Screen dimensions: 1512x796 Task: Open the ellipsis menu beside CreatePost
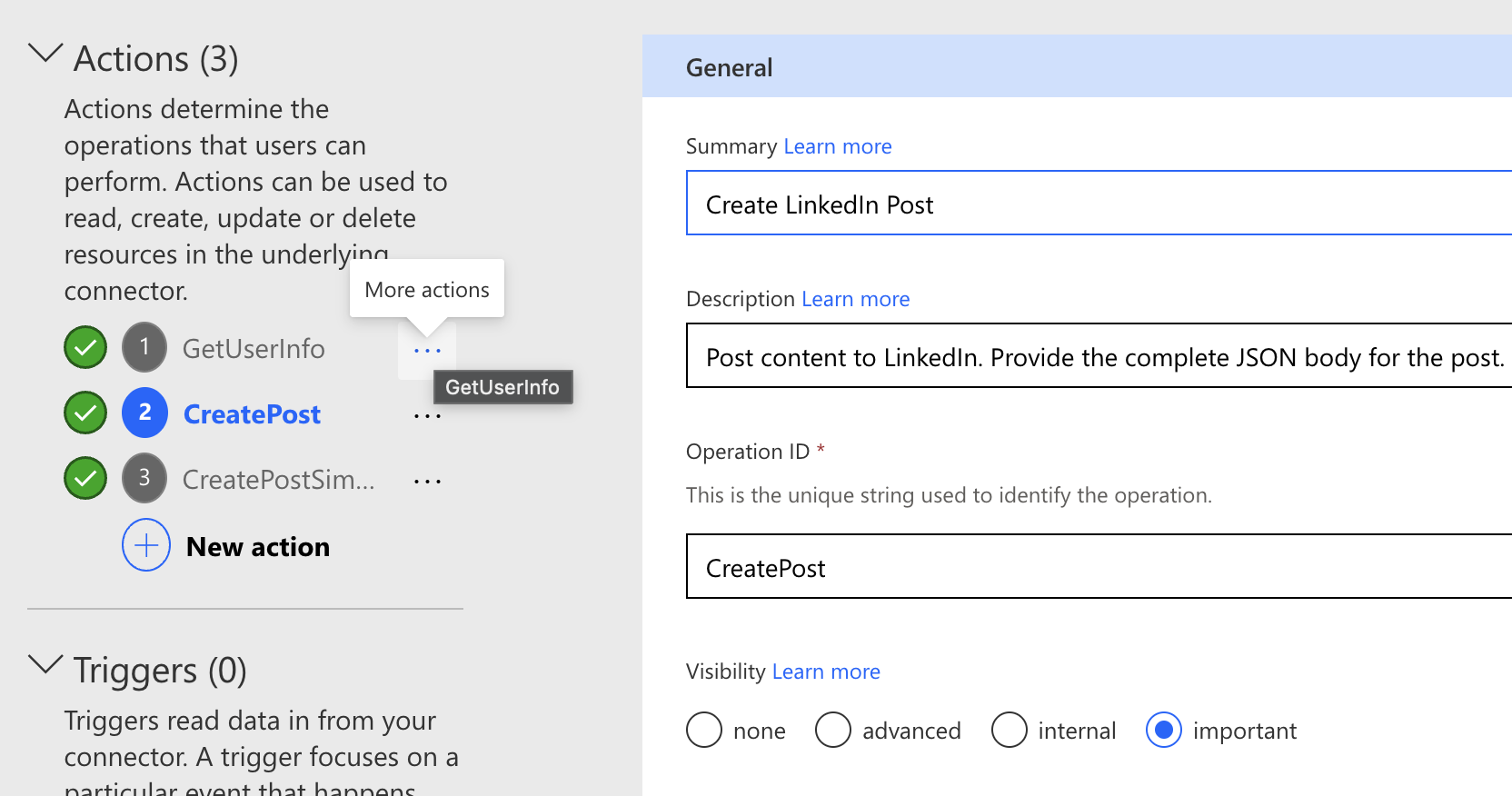[x=427, y=416]
